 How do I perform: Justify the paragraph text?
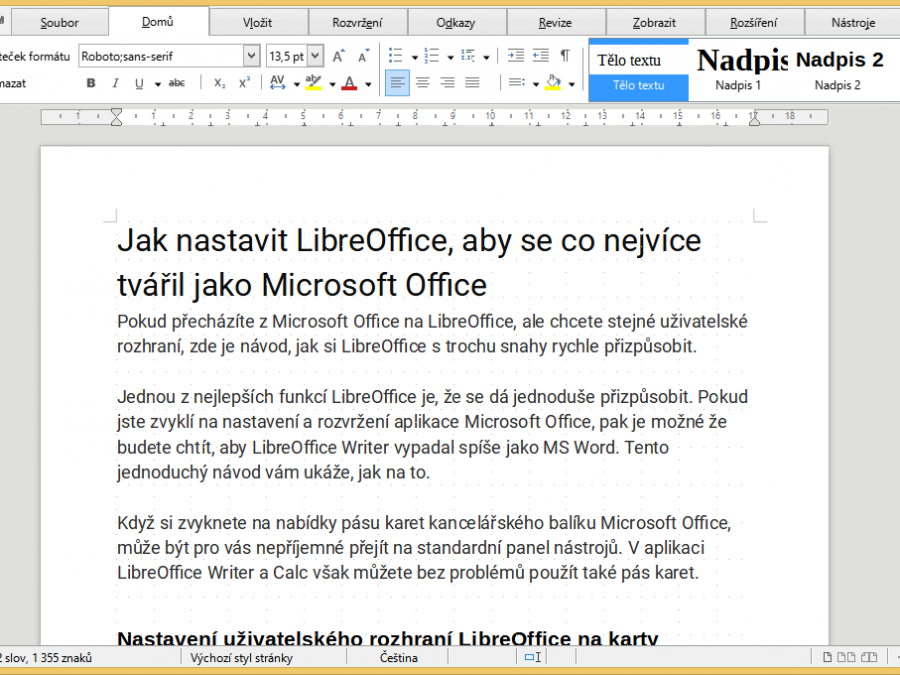(x=472, y=83)
